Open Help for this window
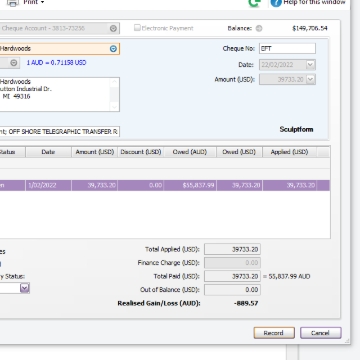The height and width of the screenshot is (360, 360). pyautogui.click(x=276, y=3)
